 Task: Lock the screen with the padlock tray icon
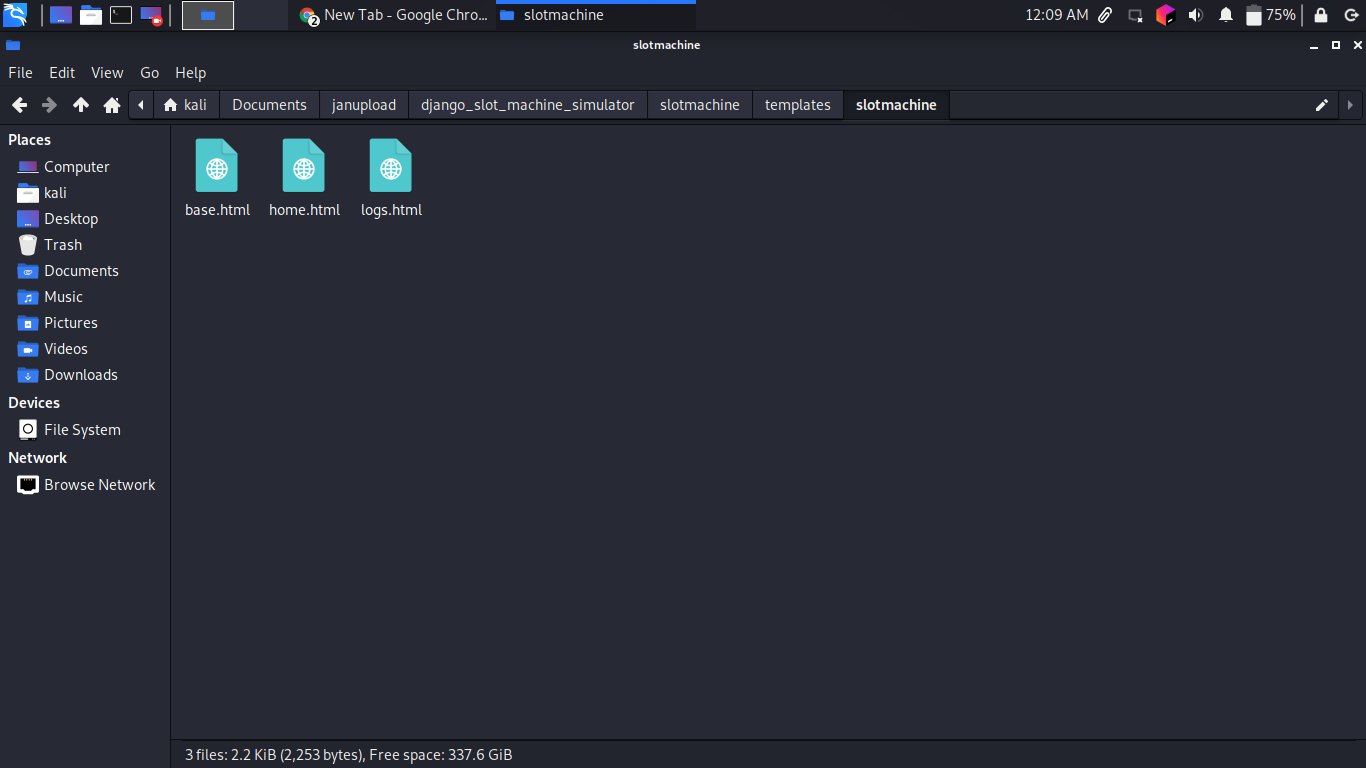[x=1322, y=15]
